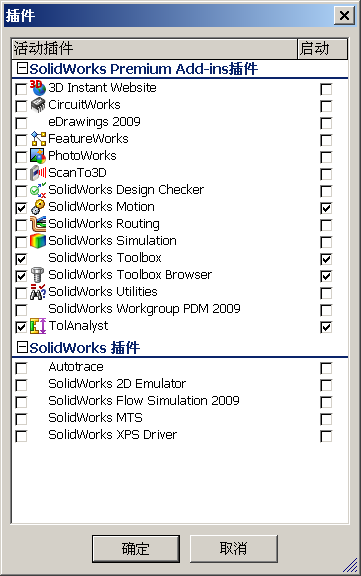The height and width of the screenshot is (576, 361).
Task: Click the SolidWorks Utilities binoculars icon
Action: (x=38, y=292)
